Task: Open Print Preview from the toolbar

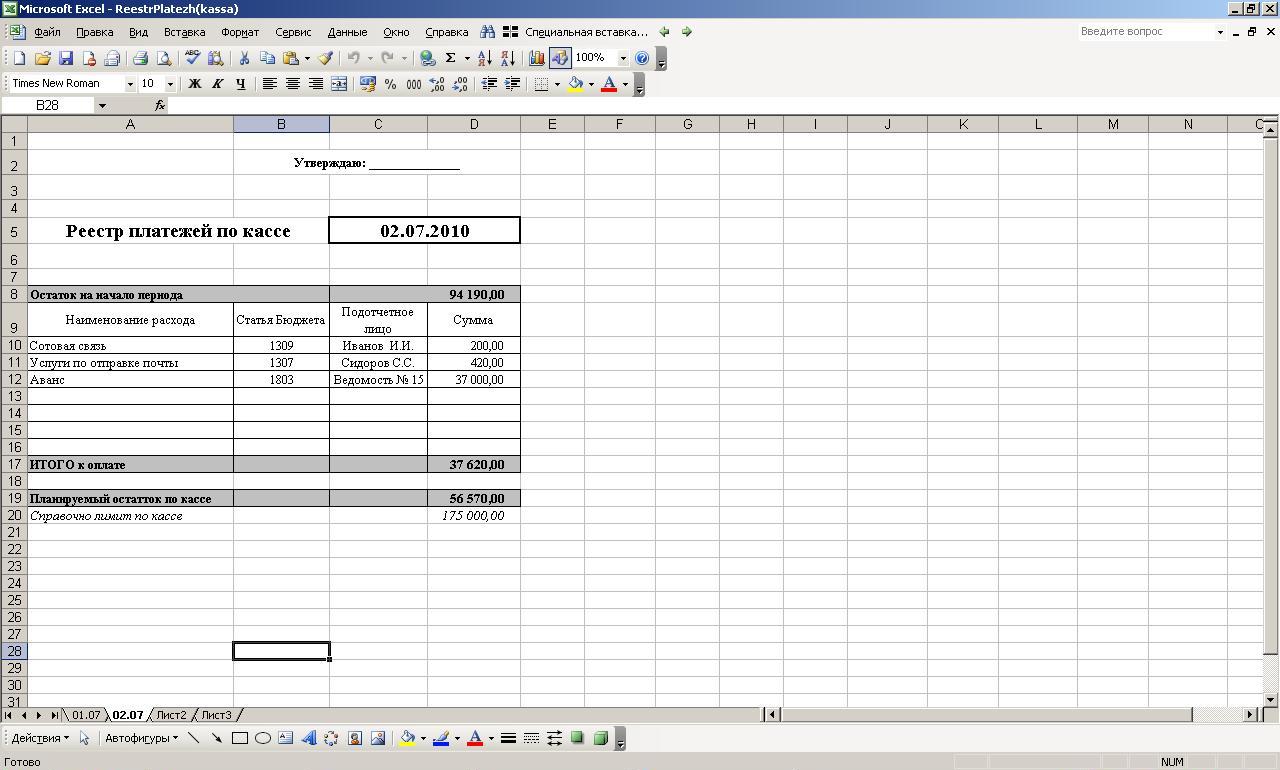Action: click(164, 58)
